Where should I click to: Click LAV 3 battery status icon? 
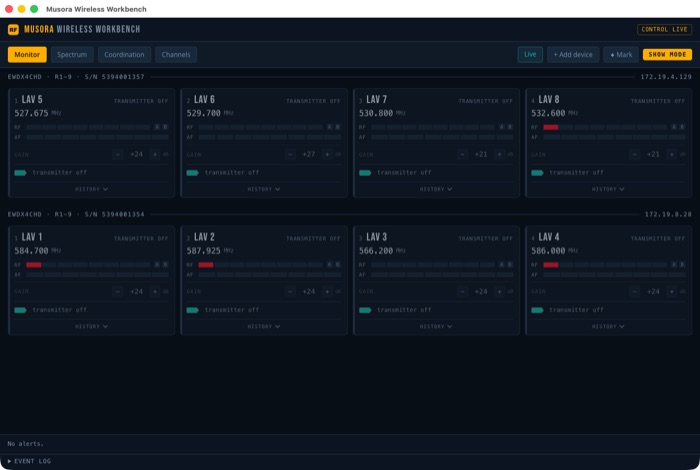coord(365,310)
